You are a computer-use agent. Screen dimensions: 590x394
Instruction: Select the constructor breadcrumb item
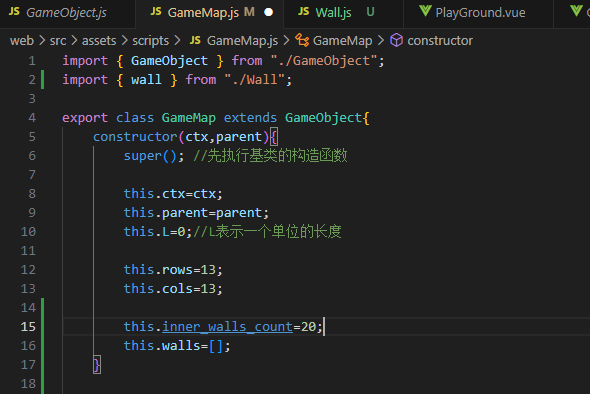tap(440, 41)
